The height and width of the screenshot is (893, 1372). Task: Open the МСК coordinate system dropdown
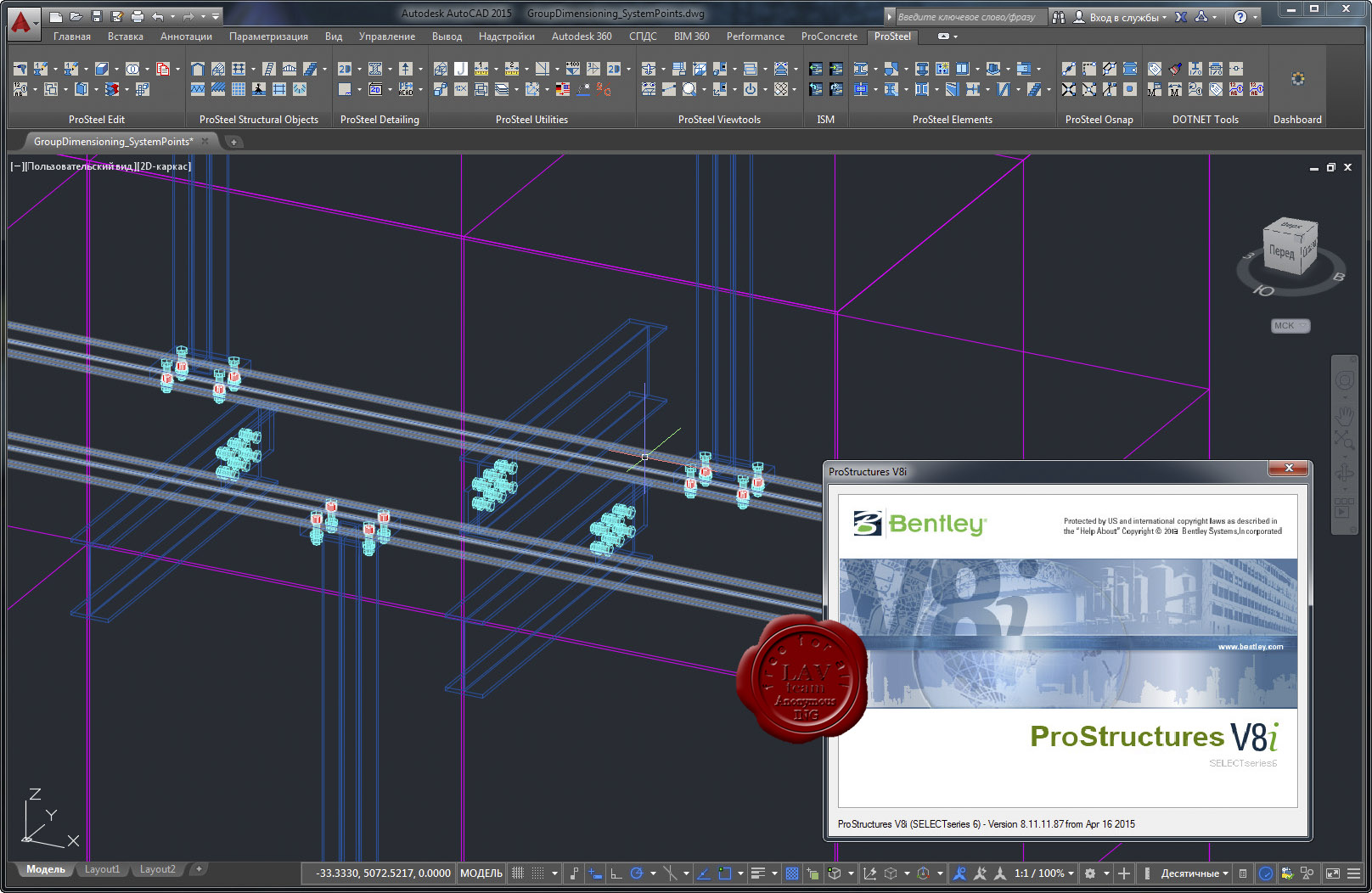pos(1290,326)
